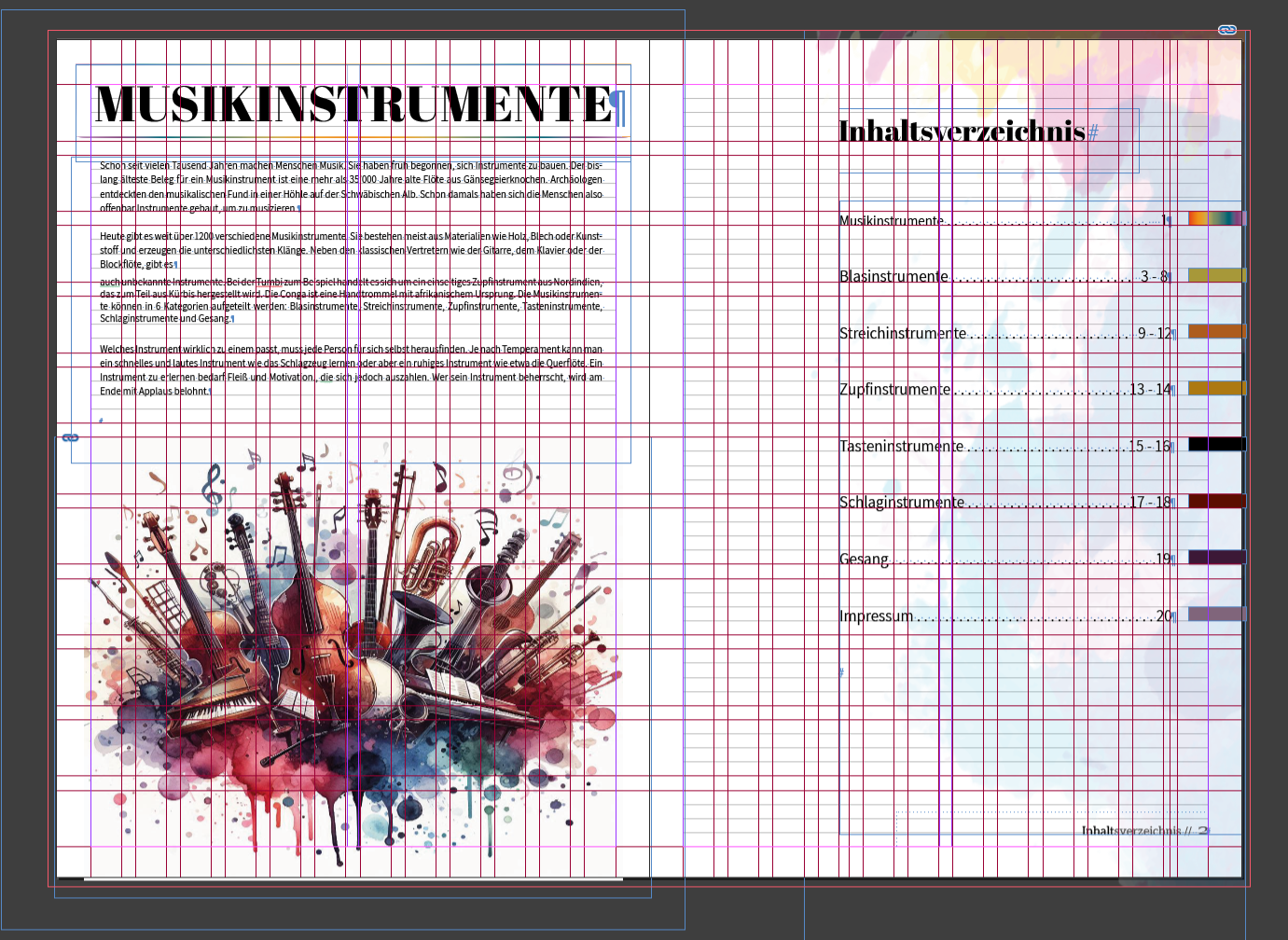
Task: Click the paragraph starting with 'Heute gibt es'
Action: (x=351, y=250)
